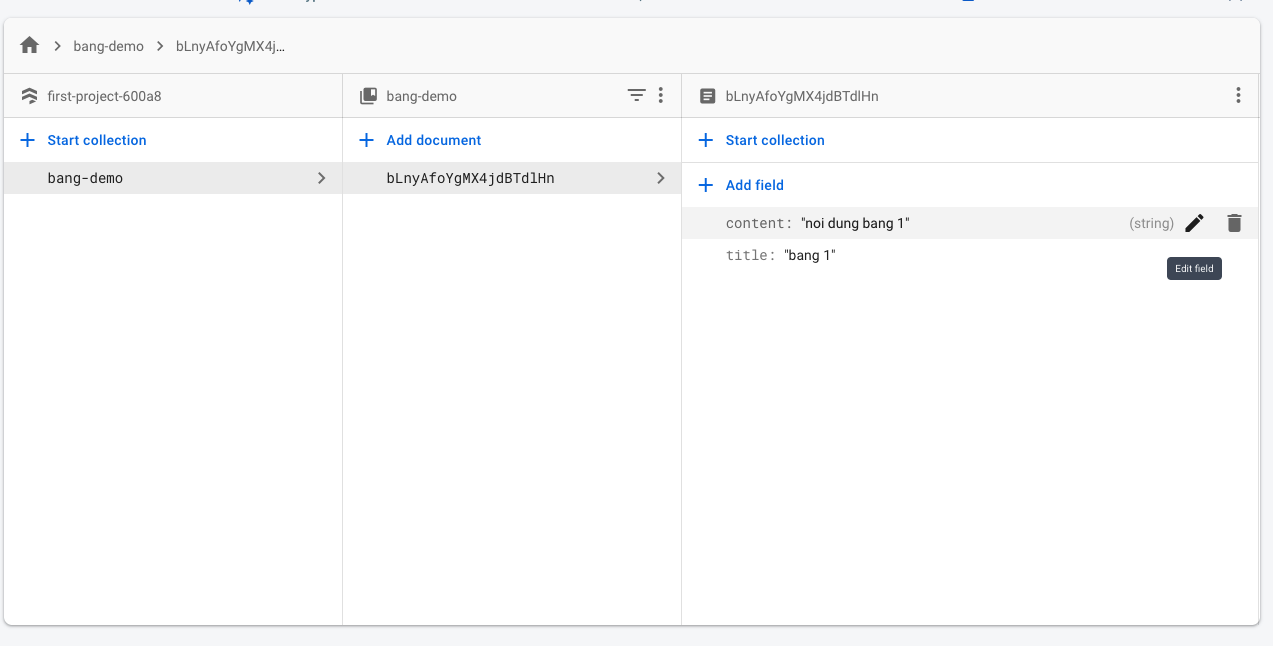Open the filter icon in bang-demo column

(x=636, y=96)
